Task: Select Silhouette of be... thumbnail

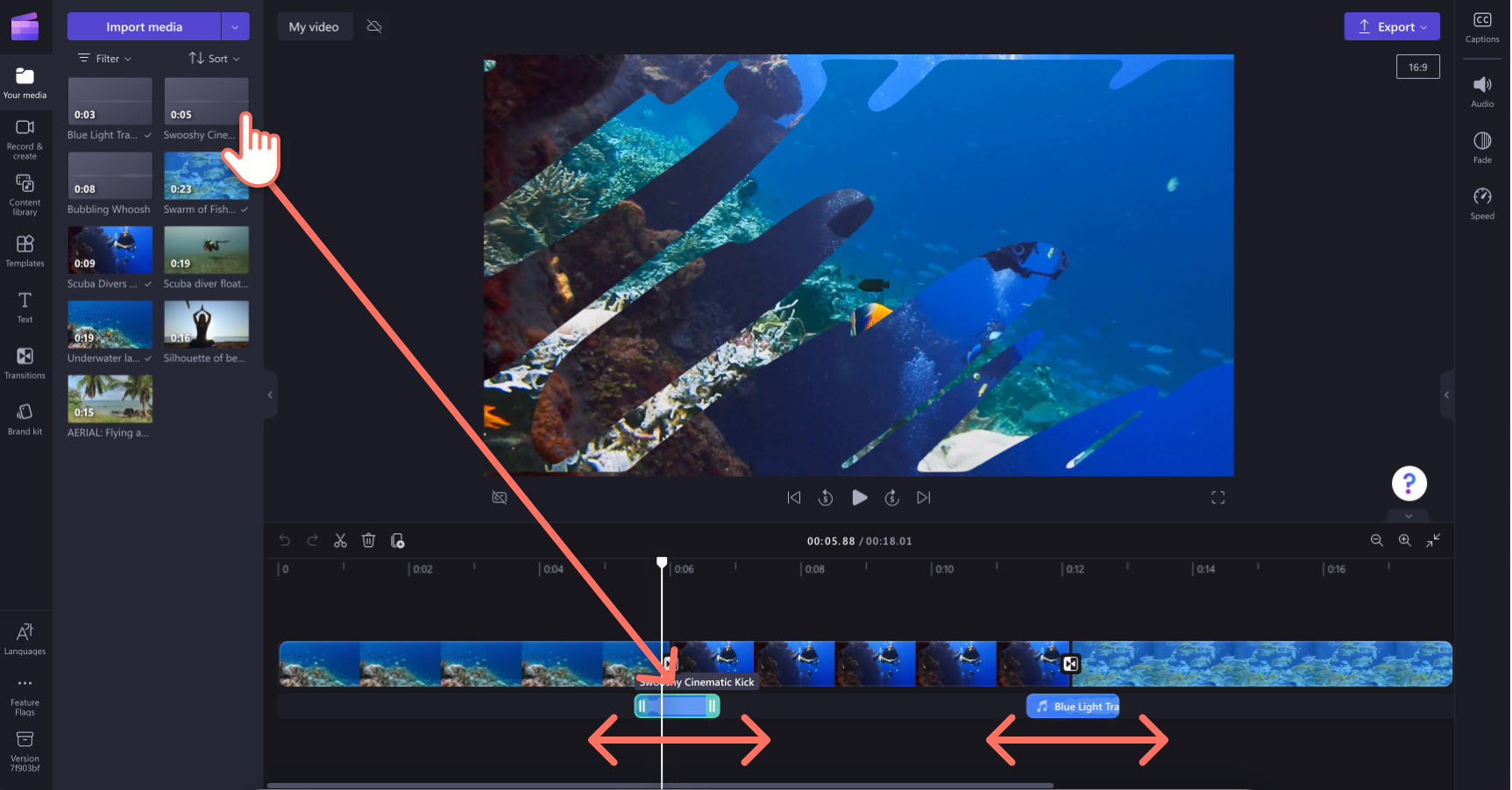Action: pos(206,324)
